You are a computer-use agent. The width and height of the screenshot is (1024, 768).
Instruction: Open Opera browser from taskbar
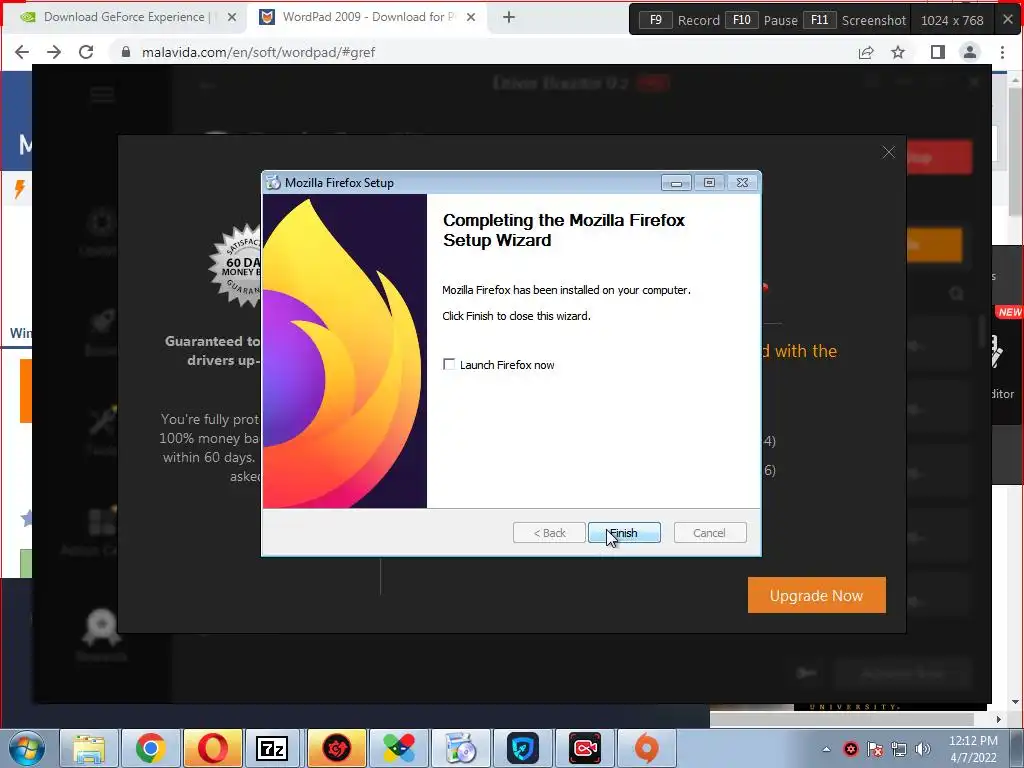pyautogui.click(x=213, y=748)
